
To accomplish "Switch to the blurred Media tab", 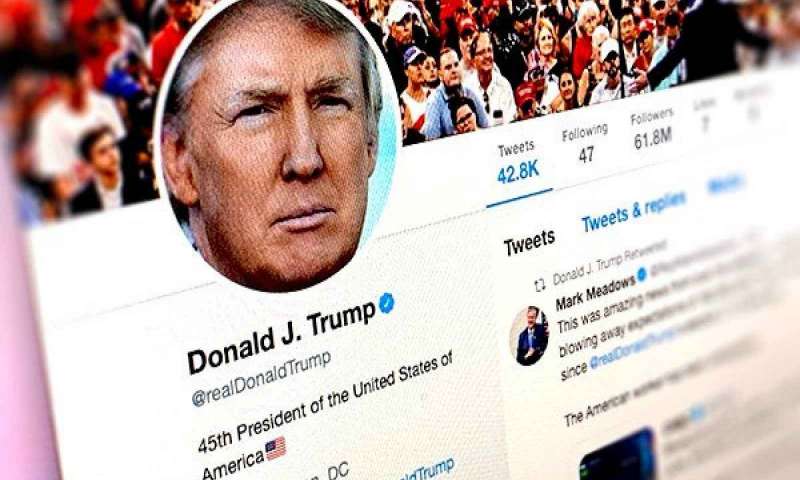I will coord(726,184).
